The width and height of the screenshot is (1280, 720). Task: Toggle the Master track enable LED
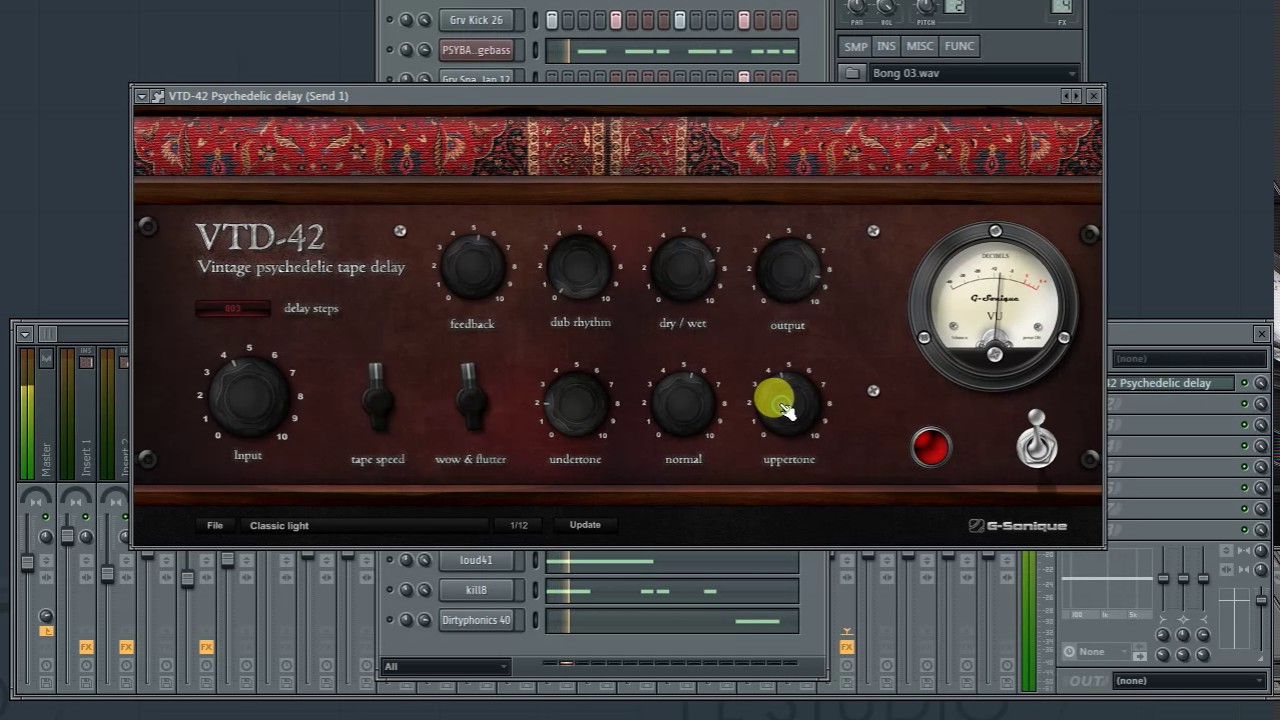point(45,517)
